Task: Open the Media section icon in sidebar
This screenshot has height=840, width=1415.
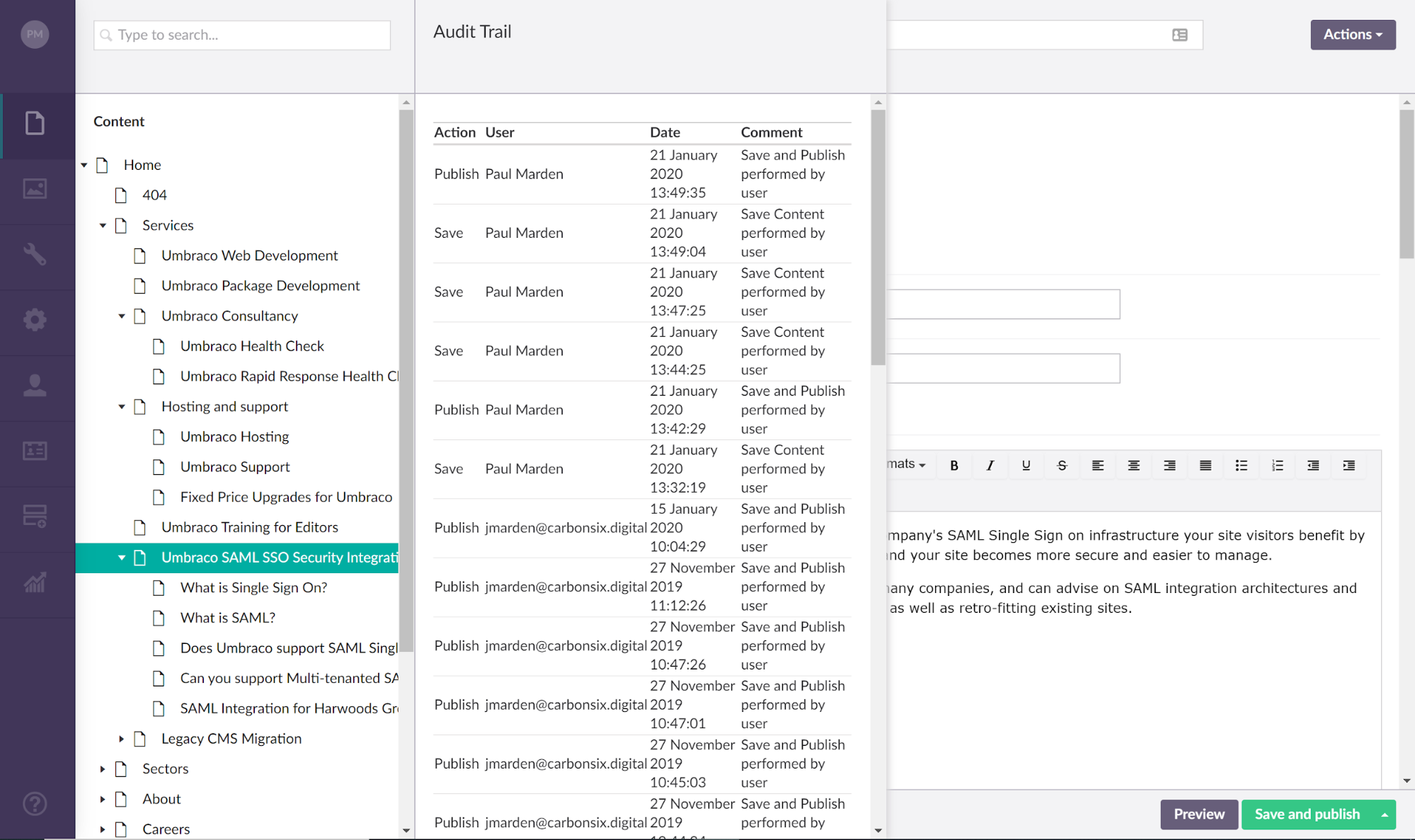Action: (35, 189)
